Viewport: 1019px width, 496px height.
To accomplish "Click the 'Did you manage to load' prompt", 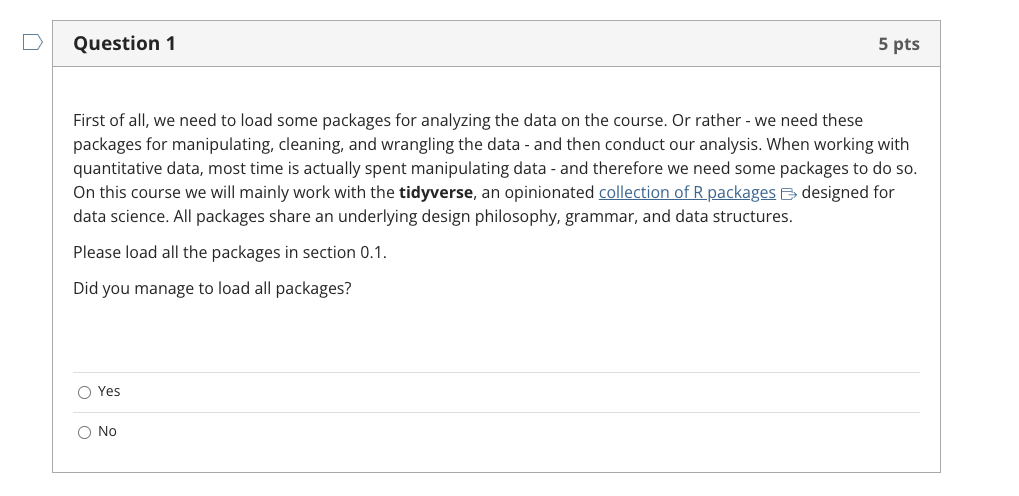I will point(212,288).
